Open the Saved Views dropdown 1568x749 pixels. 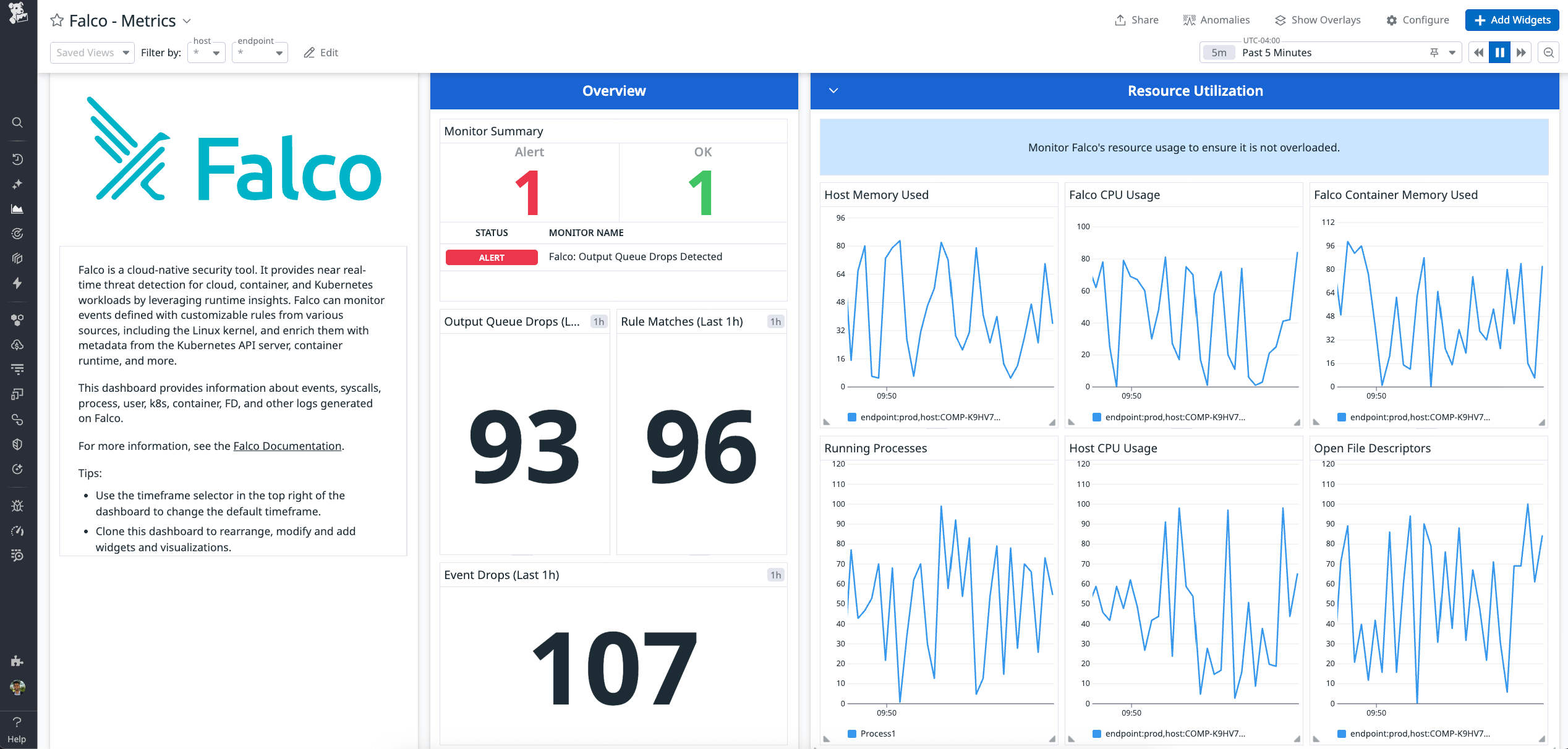(x=92, y=52)
